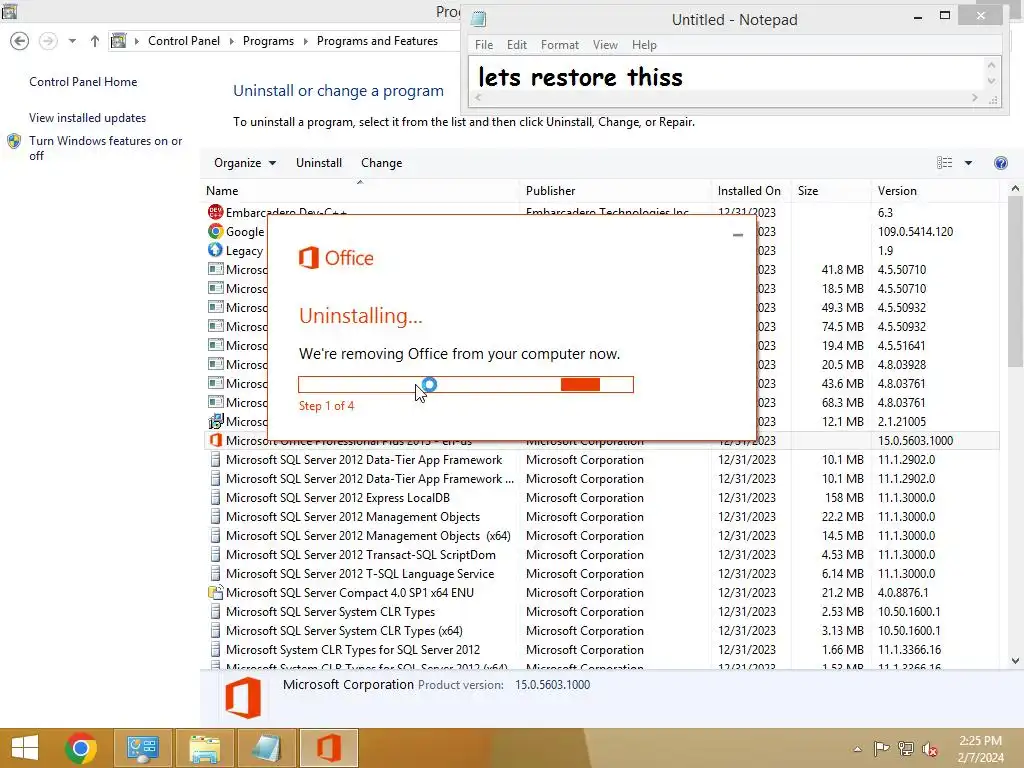1024x768 pixels.
Task: Click the Control Panel breadcrumb
Action: tap(184, 40)
